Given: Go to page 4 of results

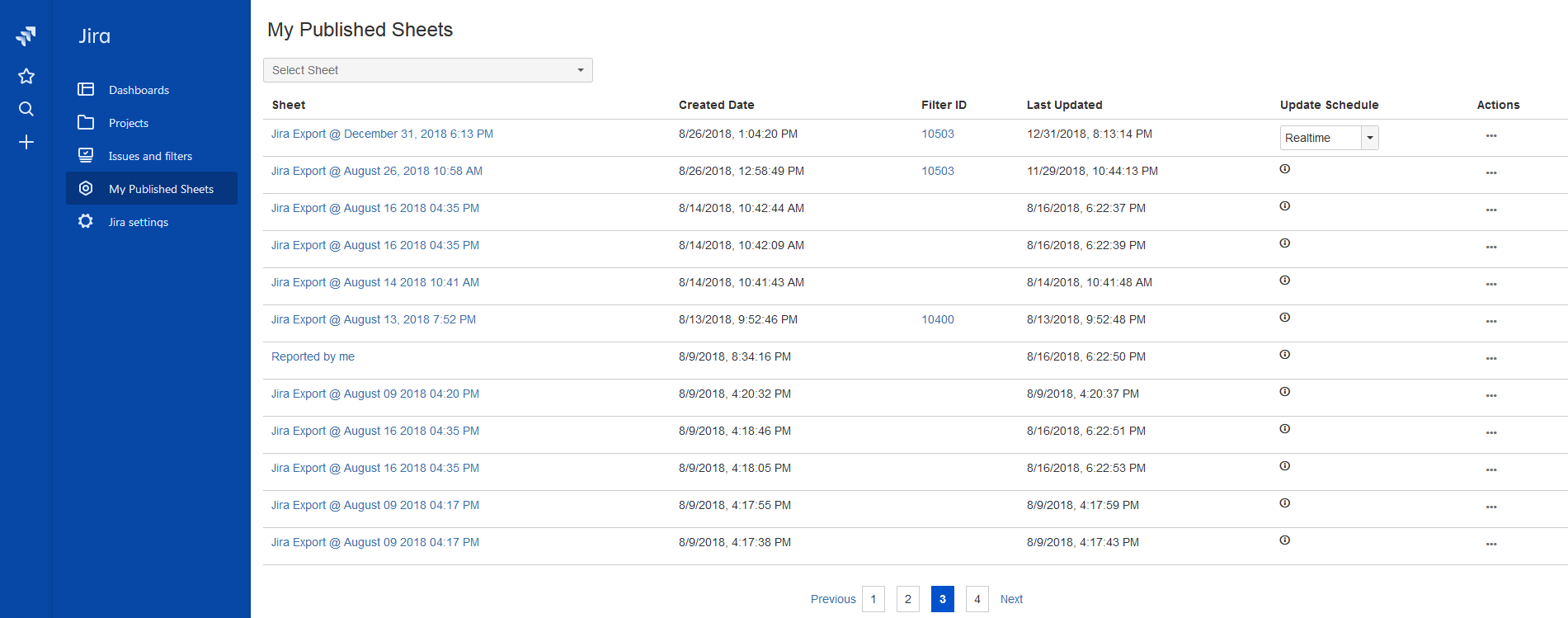Looking at the screenshot, I should pos(977,599).
